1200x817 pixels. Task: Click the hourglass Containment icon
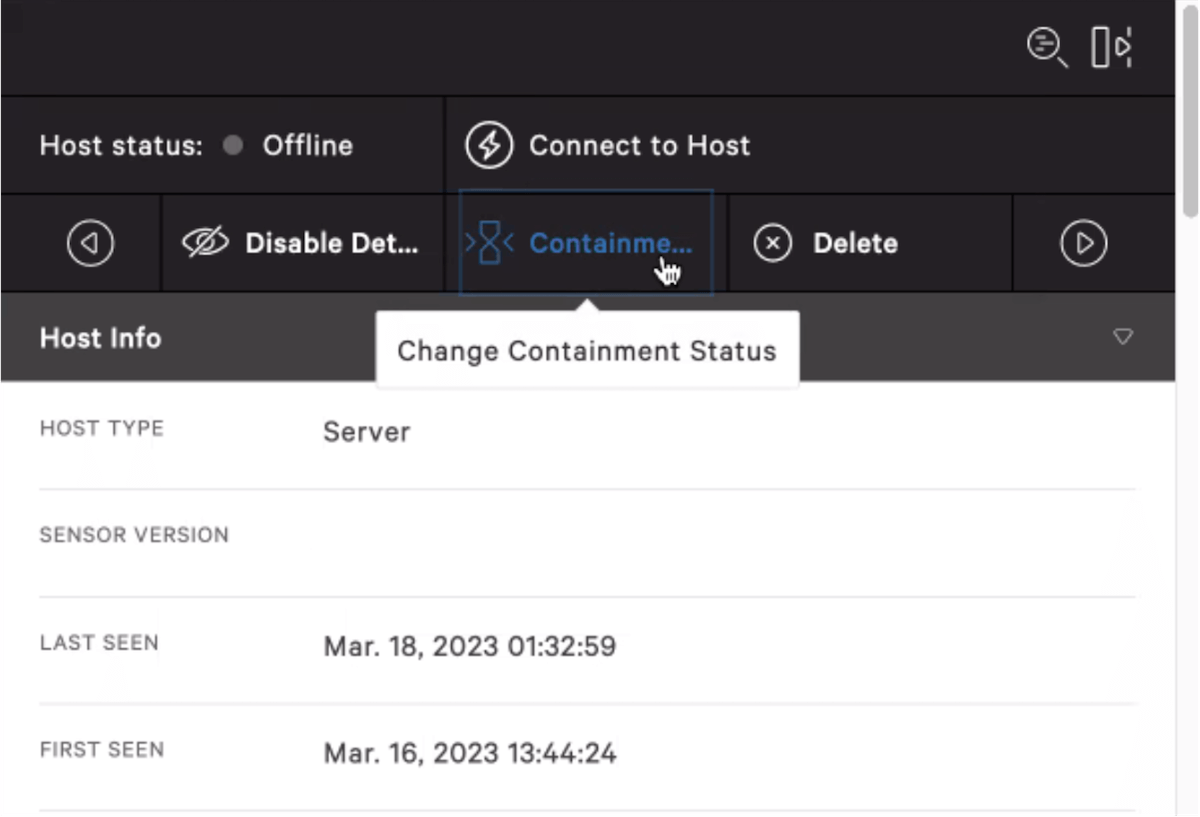(x=487, y=242)
